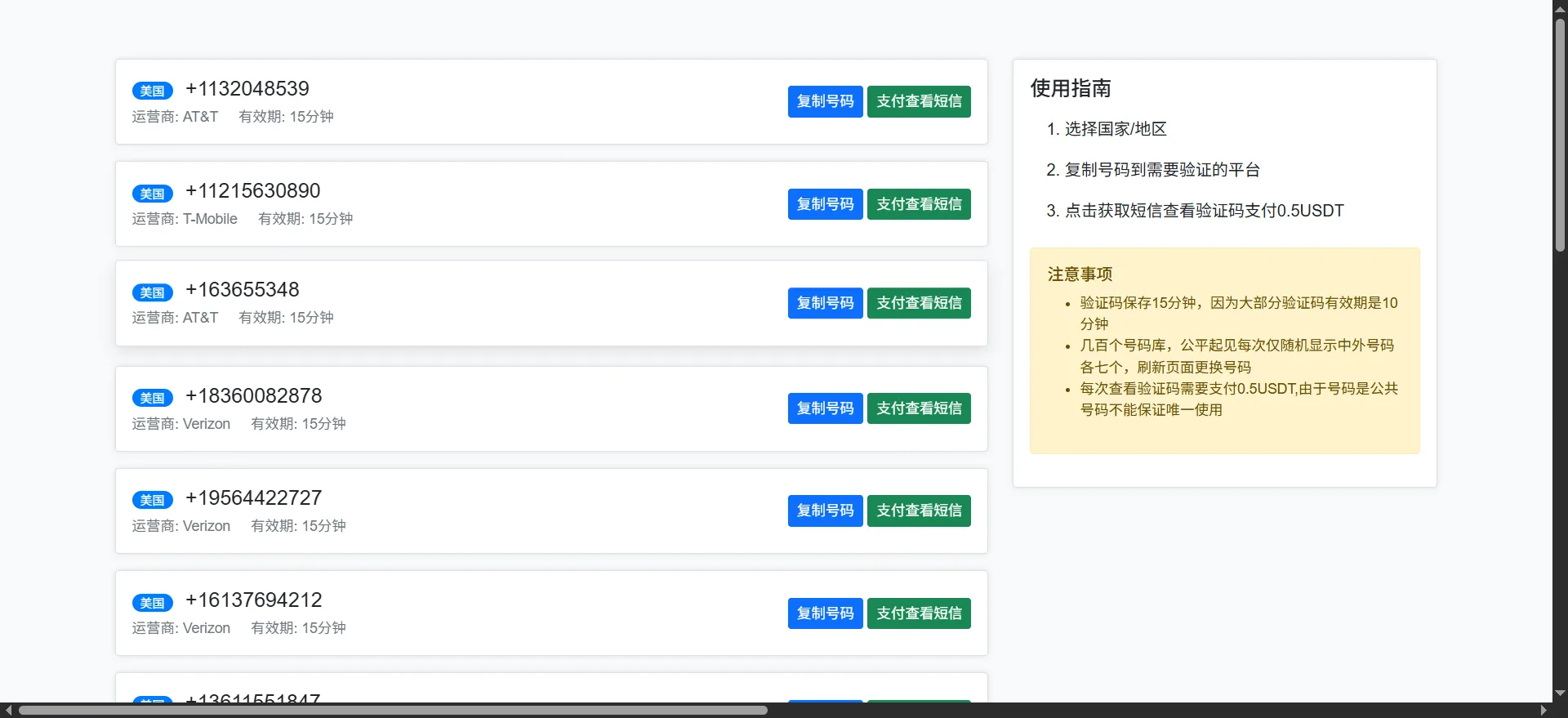The height and width of the screenshot is (718, 1568).
Task: Pay to view SMS for +16137694212
Action: 919,613
